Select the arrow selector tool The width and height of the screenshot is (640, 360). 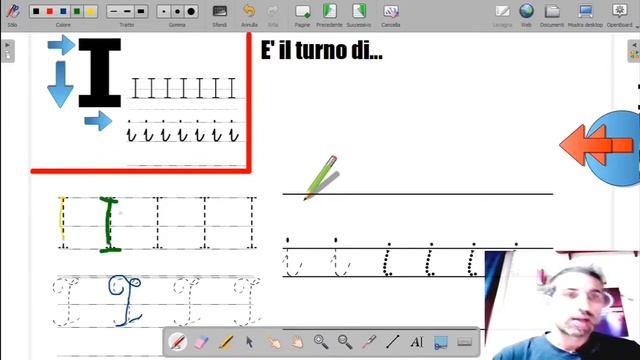tap(249, 342)
